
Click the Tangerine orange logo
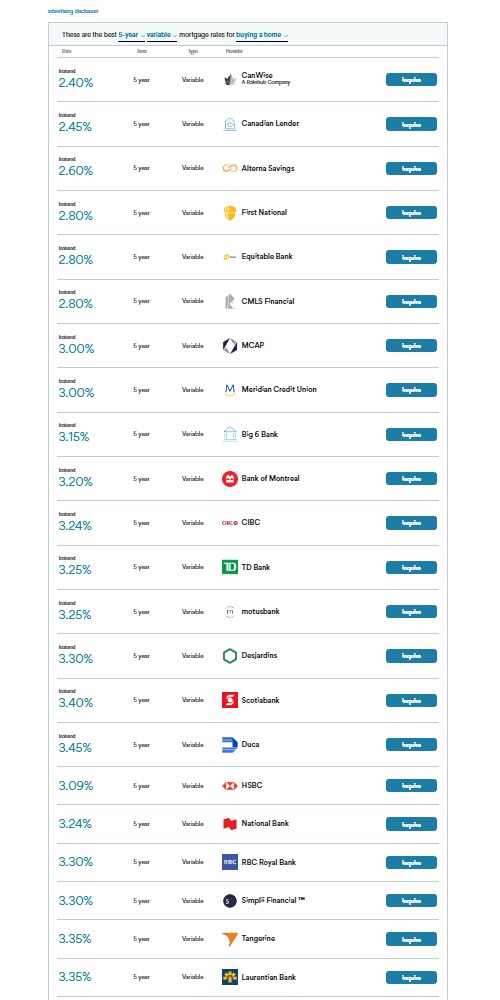(x=230, y=939)
